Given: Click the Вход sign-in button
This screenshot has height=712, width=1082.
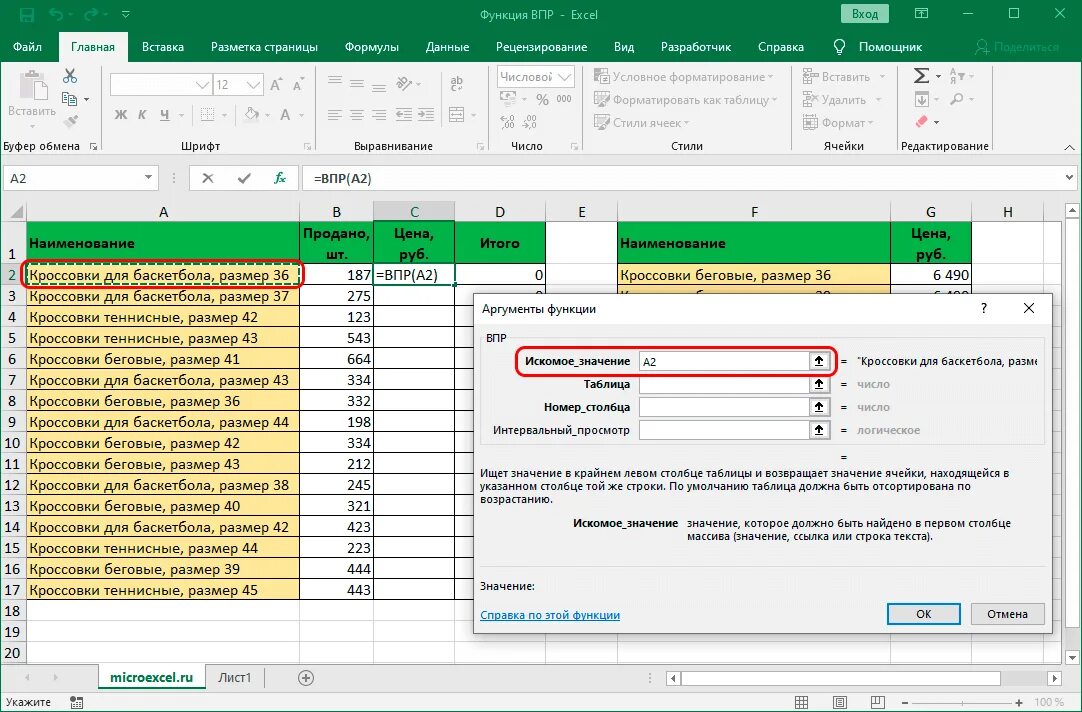Looking at the screenshot, I should coord(865,14).
